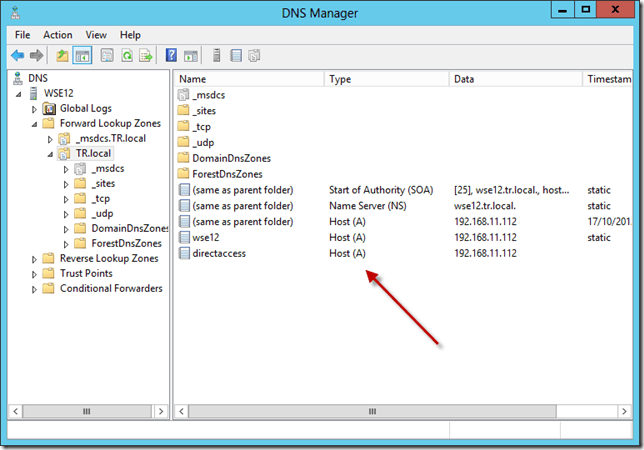
Task: Click the New Server toolbar icon
Action: pyautogui.click(x=214, y=55)
